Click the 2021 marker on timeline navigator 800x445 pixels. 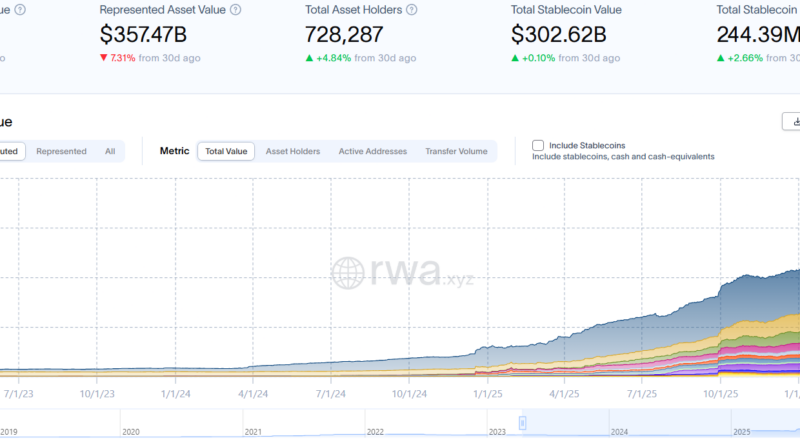click(254, 432)
